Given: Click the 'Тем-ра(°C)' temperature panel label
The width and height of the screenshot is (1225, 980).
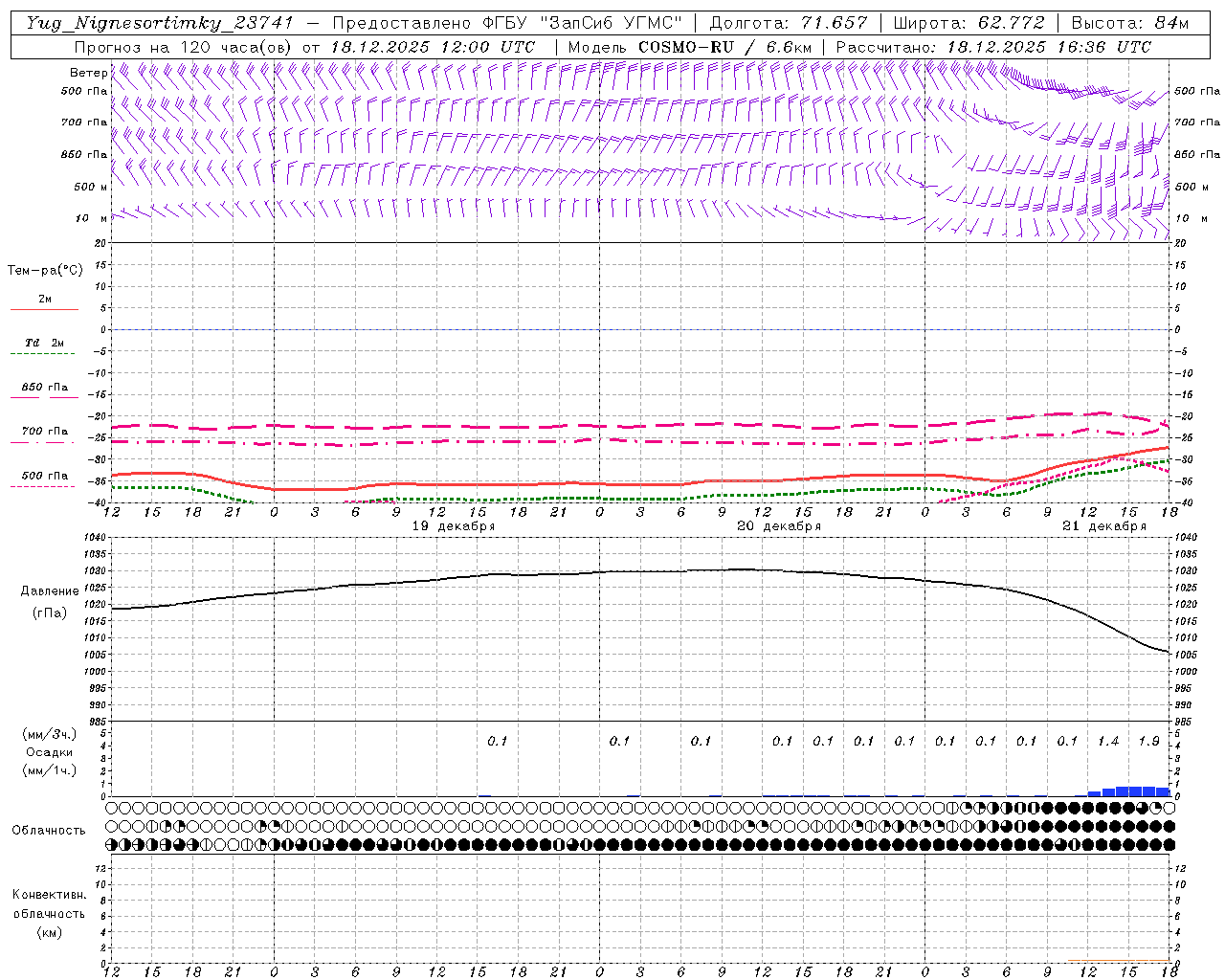Looking at the screenshot, I should pos(45,271).
